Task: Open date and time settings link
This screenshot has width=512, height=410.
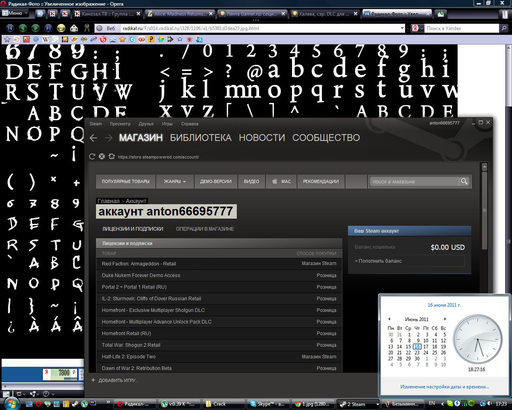Action: tap(444, 387)
